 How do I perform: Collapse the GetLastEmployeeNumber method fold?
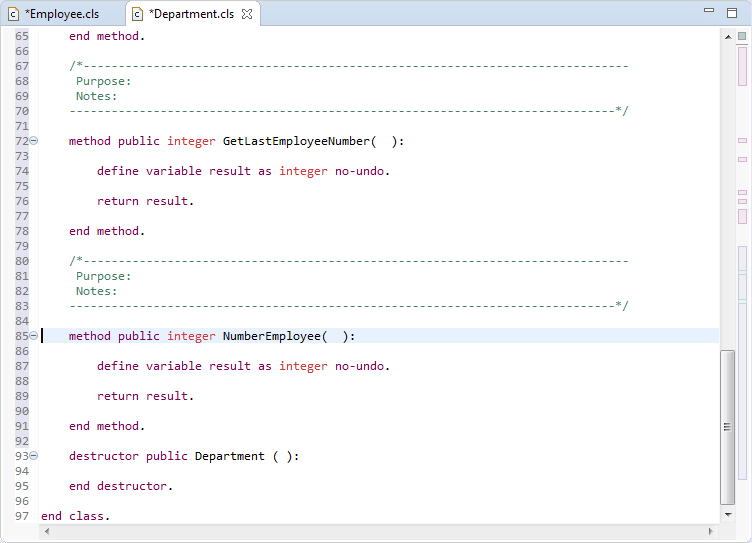pos(34,141)
